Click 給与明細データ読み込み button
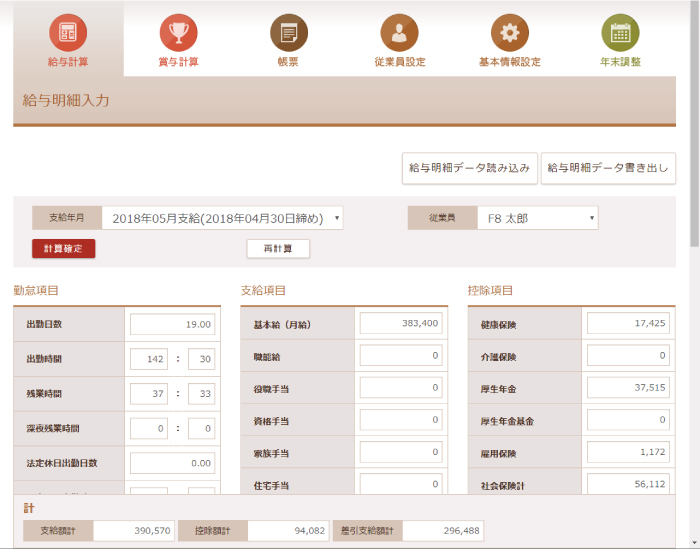This screenshot has height=549, width=700. pos(470,169)
